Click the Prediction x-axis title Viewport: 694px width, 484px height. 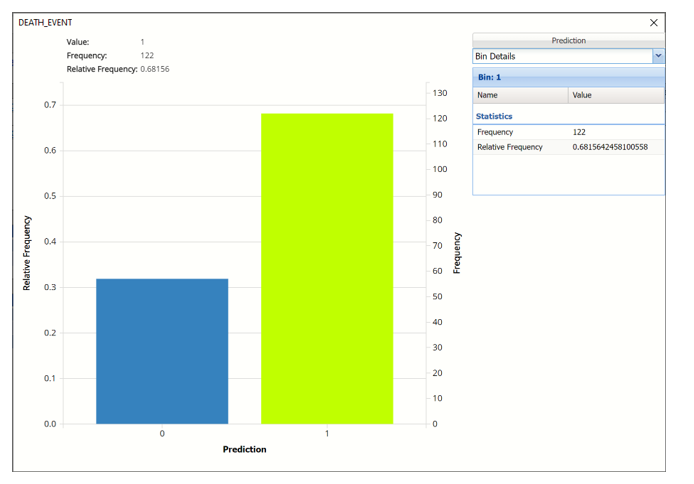pyautogui.click(x=244, y=450)
